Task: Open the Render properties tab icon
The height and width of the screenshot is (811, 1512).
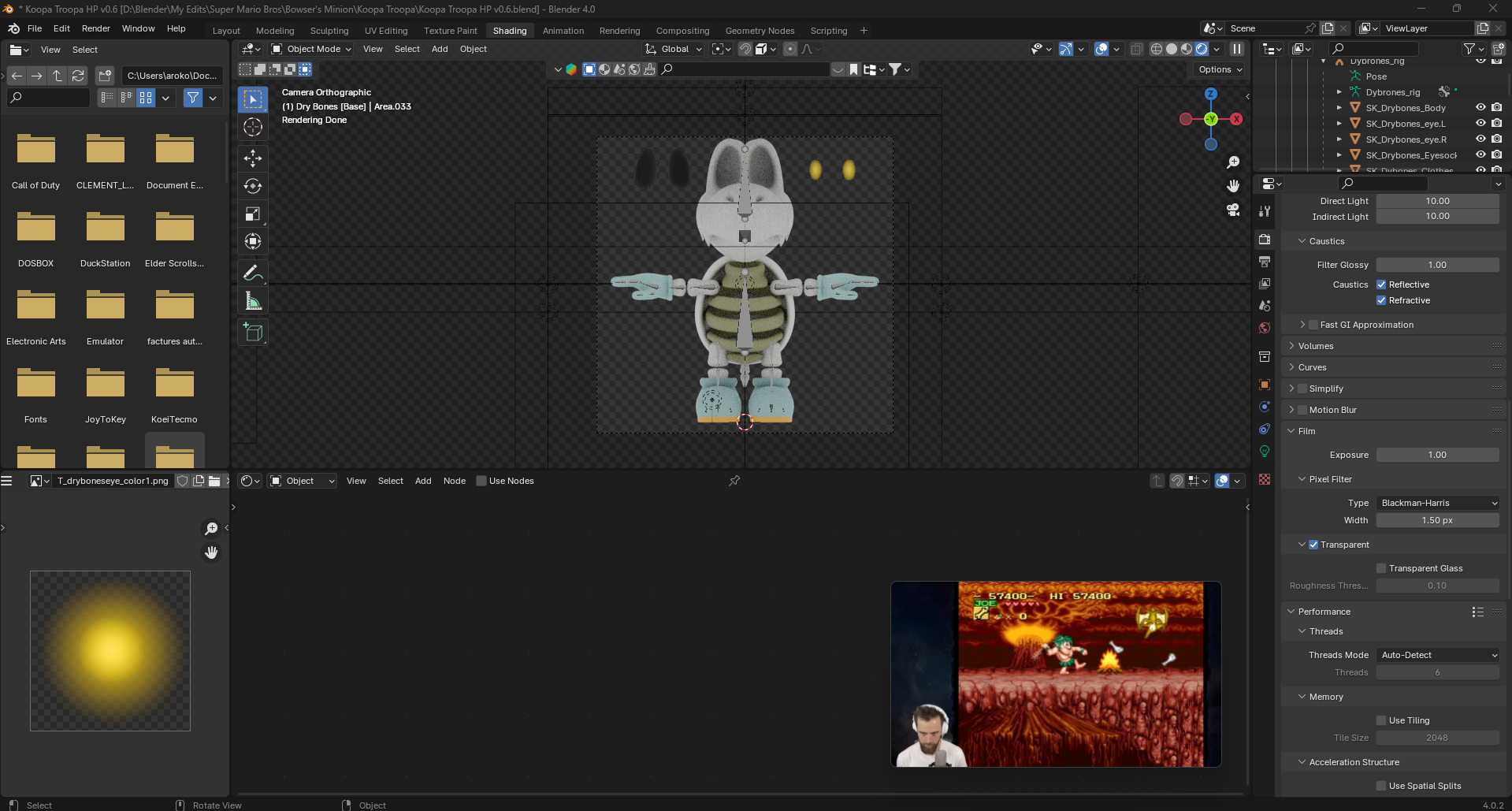Action: 1265,240
